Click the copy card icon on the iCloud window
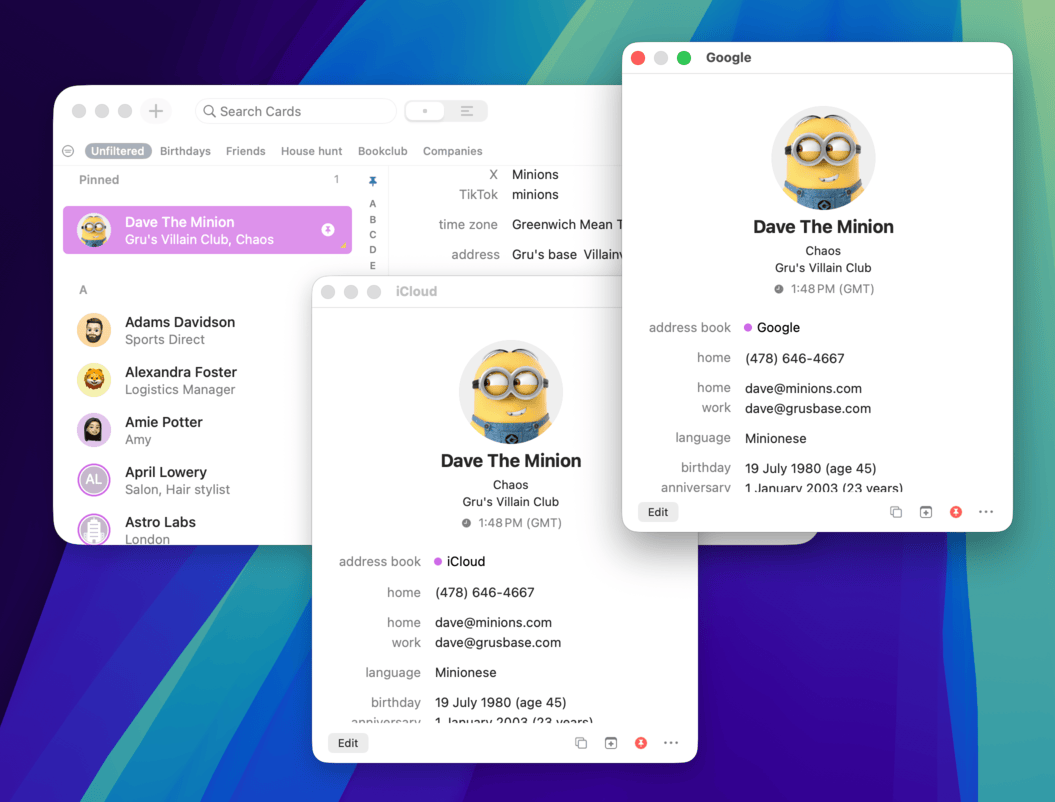 coord(581,743)
